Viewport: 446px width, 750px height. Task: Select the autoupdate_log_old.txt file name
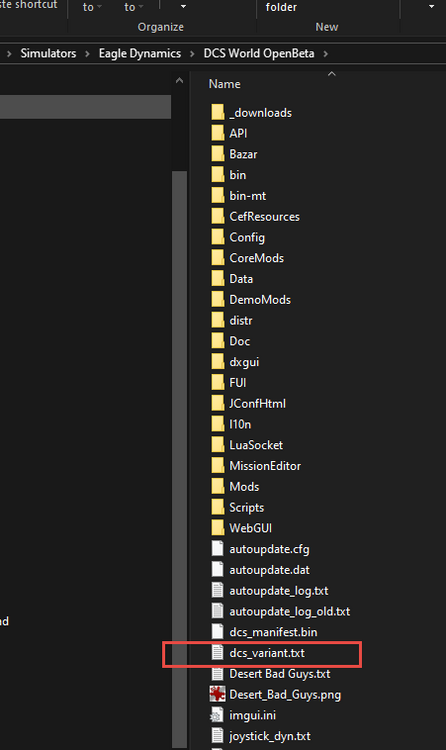290,611
